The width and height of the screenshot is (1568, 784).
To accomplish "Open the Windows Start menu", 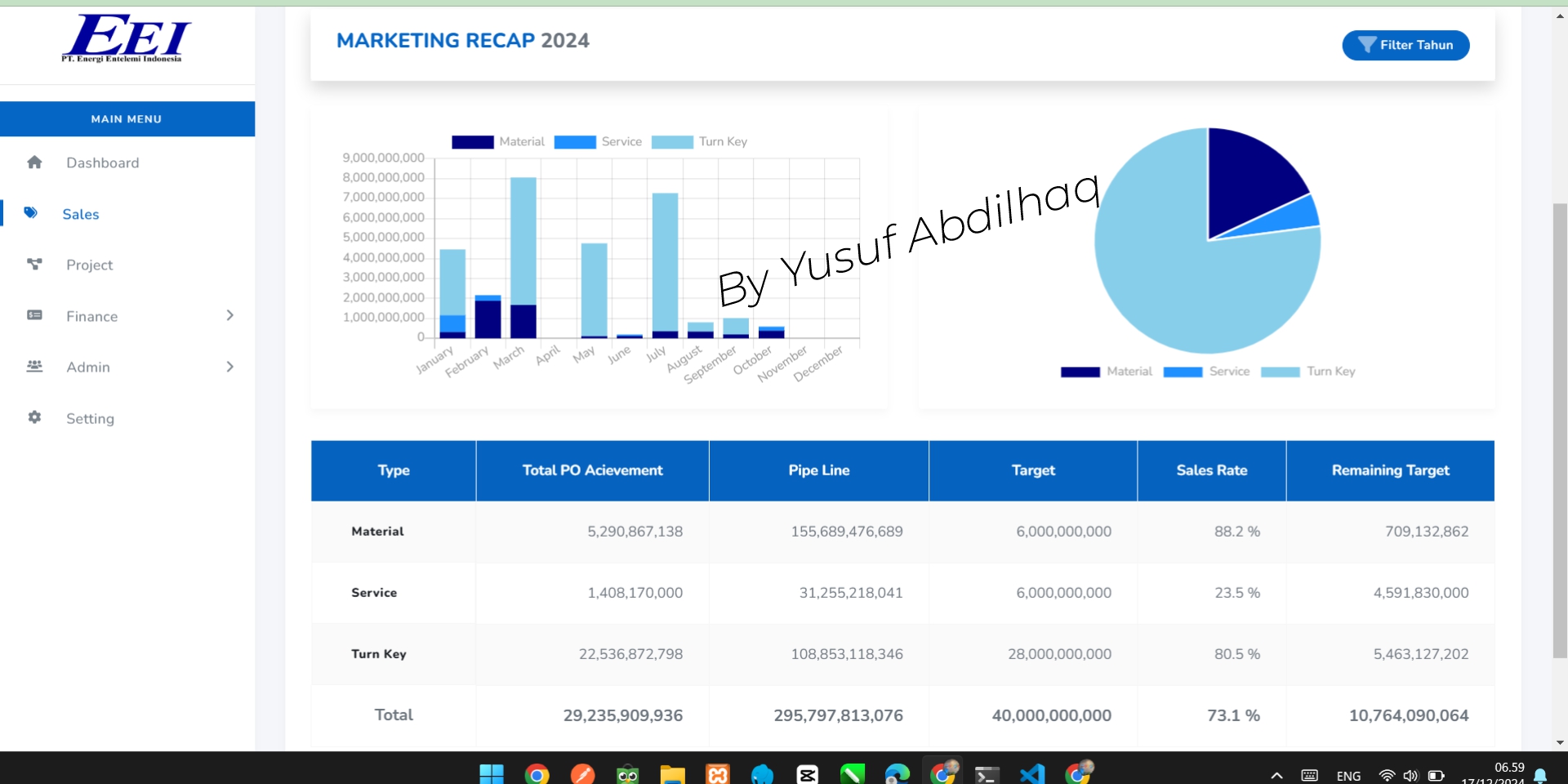I will 492,773.
